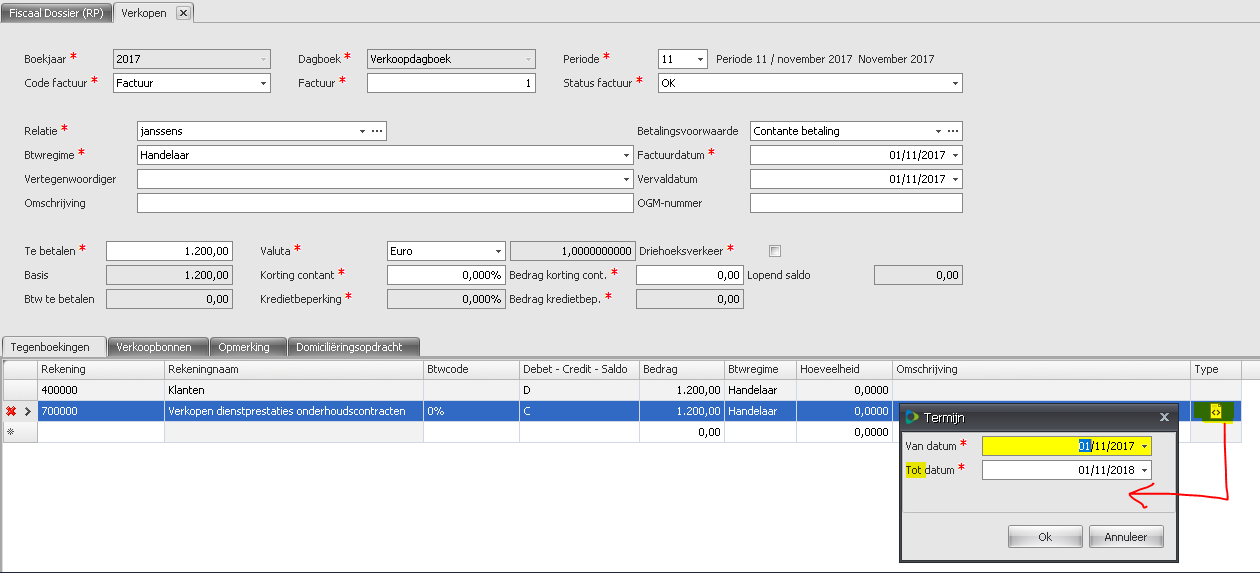Viewport: 1260px width, 573px height.
Task: Click the red delete X on row 700000
Action: [11, 411]
